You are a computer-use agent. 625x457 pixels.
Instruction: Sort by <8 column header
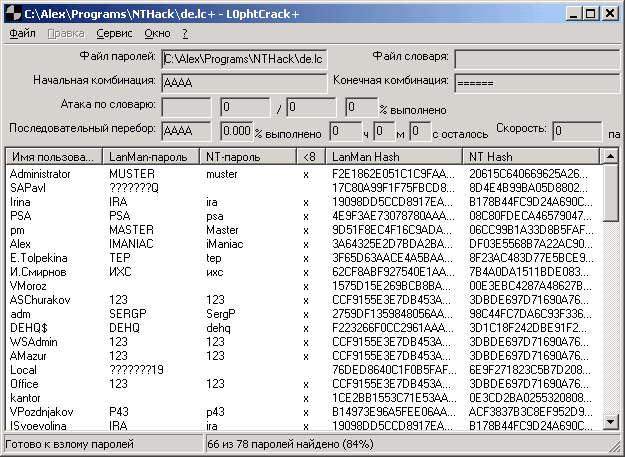point(311,157)
